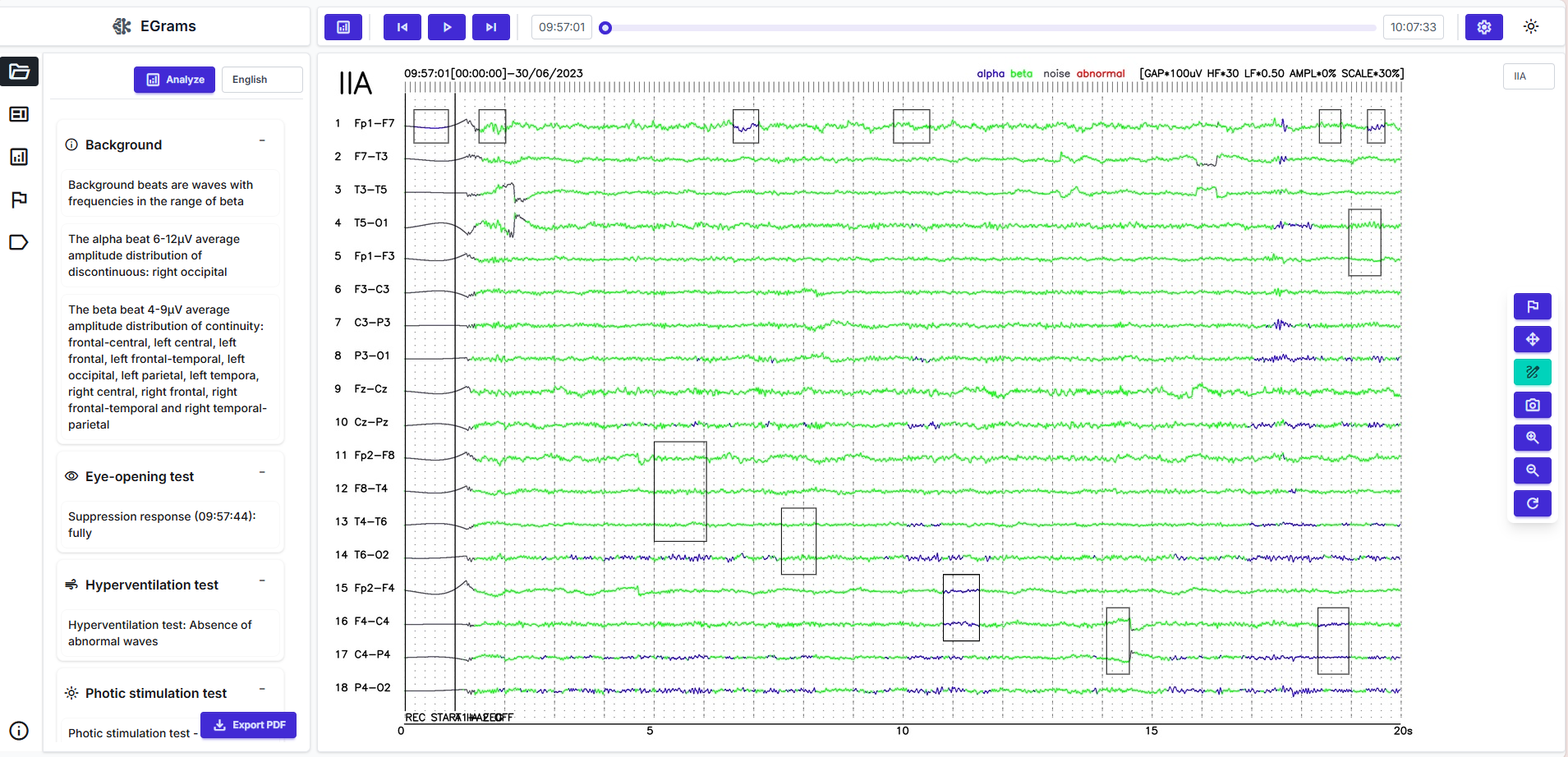Open the folder icon in left sidebar
Screen dimensions: 1568x757
click(19, 71)
